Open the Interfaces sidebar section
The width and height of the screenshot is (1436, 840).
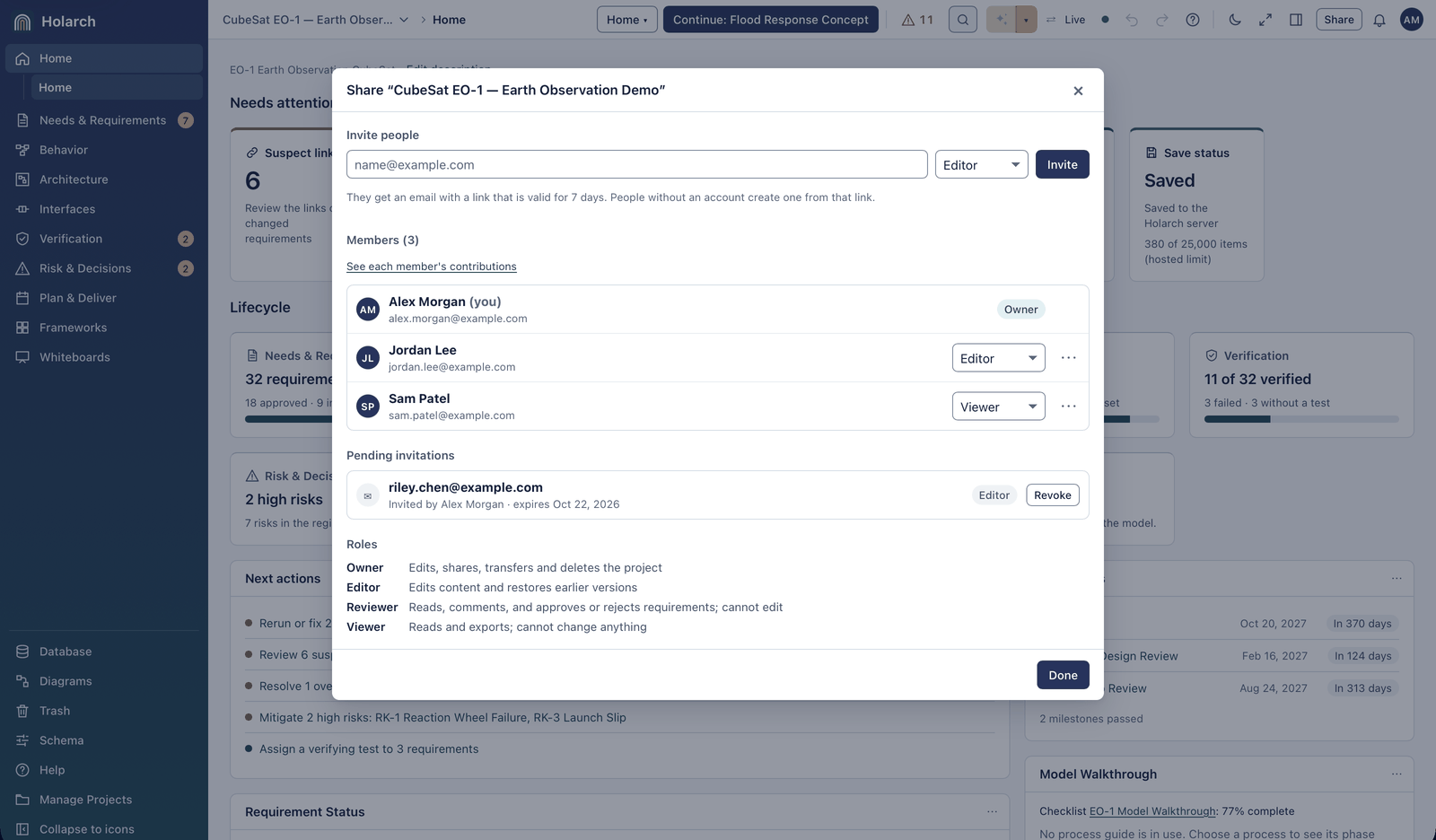(104, 209)
